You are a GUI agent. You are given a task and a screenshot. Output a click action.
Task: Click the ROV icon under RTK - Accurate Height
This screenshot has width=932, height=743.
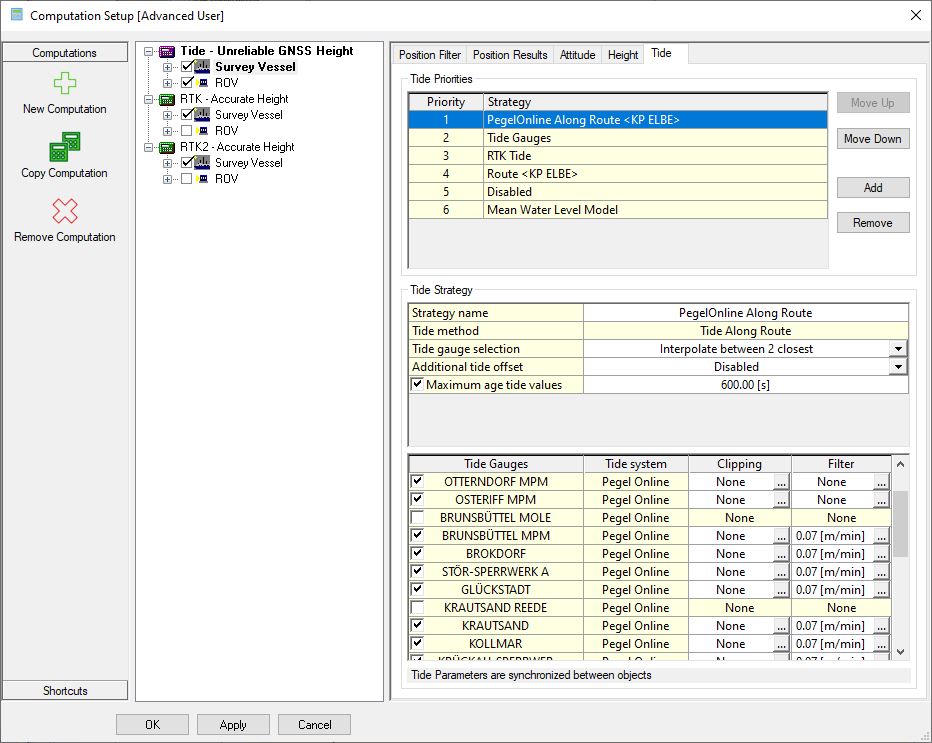tap(203, 131)
